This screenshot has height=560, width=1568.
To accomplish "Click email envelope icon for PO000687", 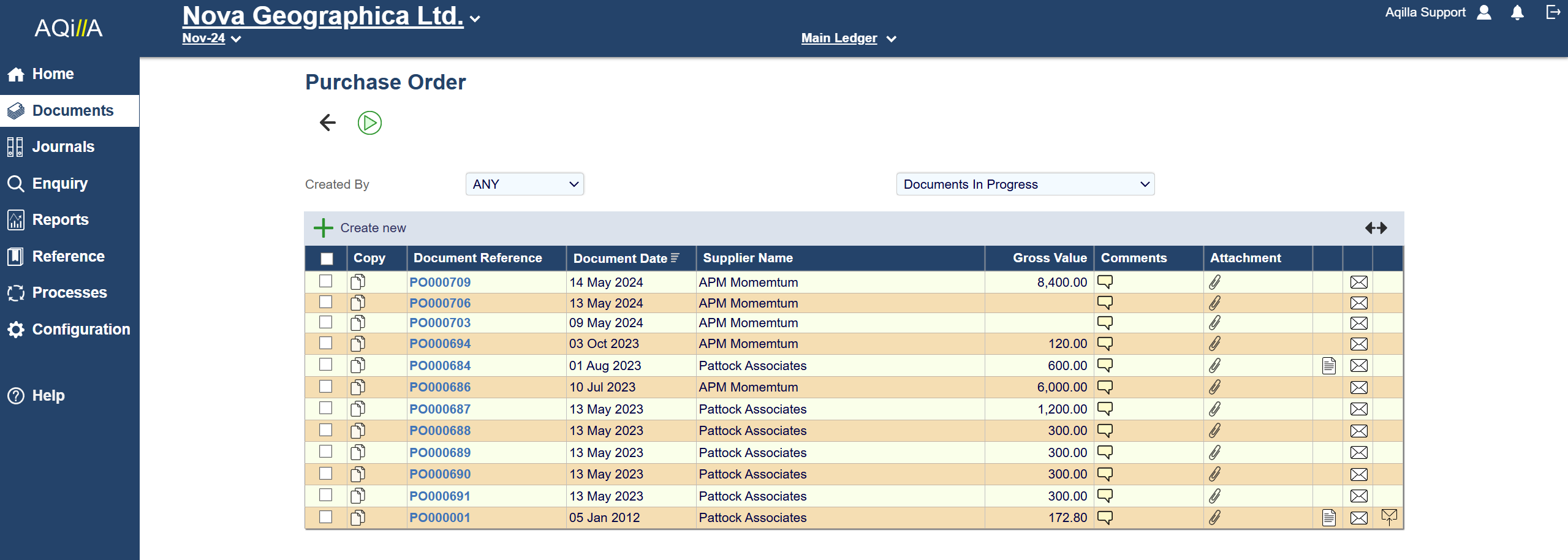I will point(1358,409).
